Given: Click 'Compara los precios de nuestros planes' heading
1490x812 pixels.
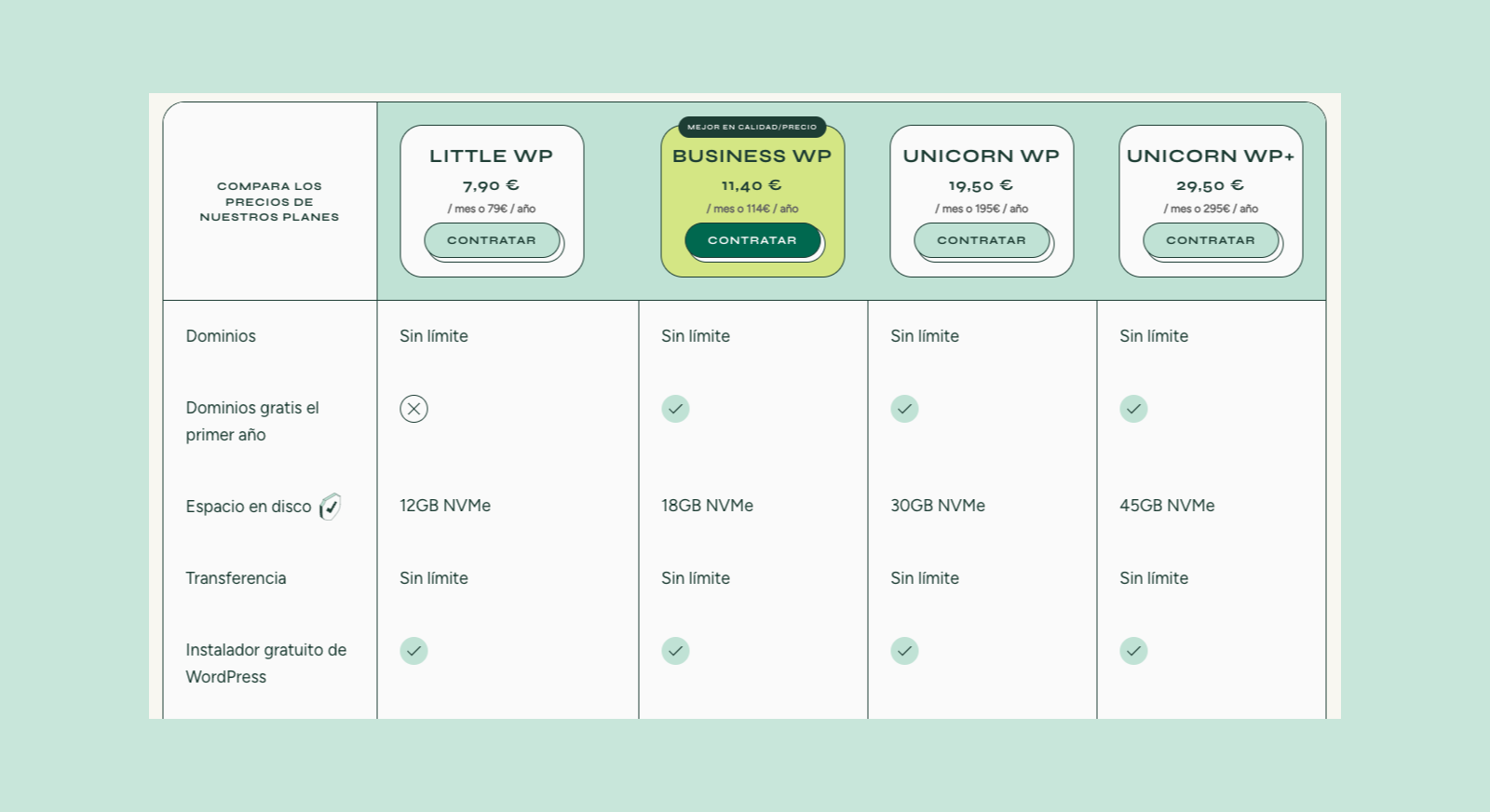Looking at the screenshot, I should tap(269, 201).
